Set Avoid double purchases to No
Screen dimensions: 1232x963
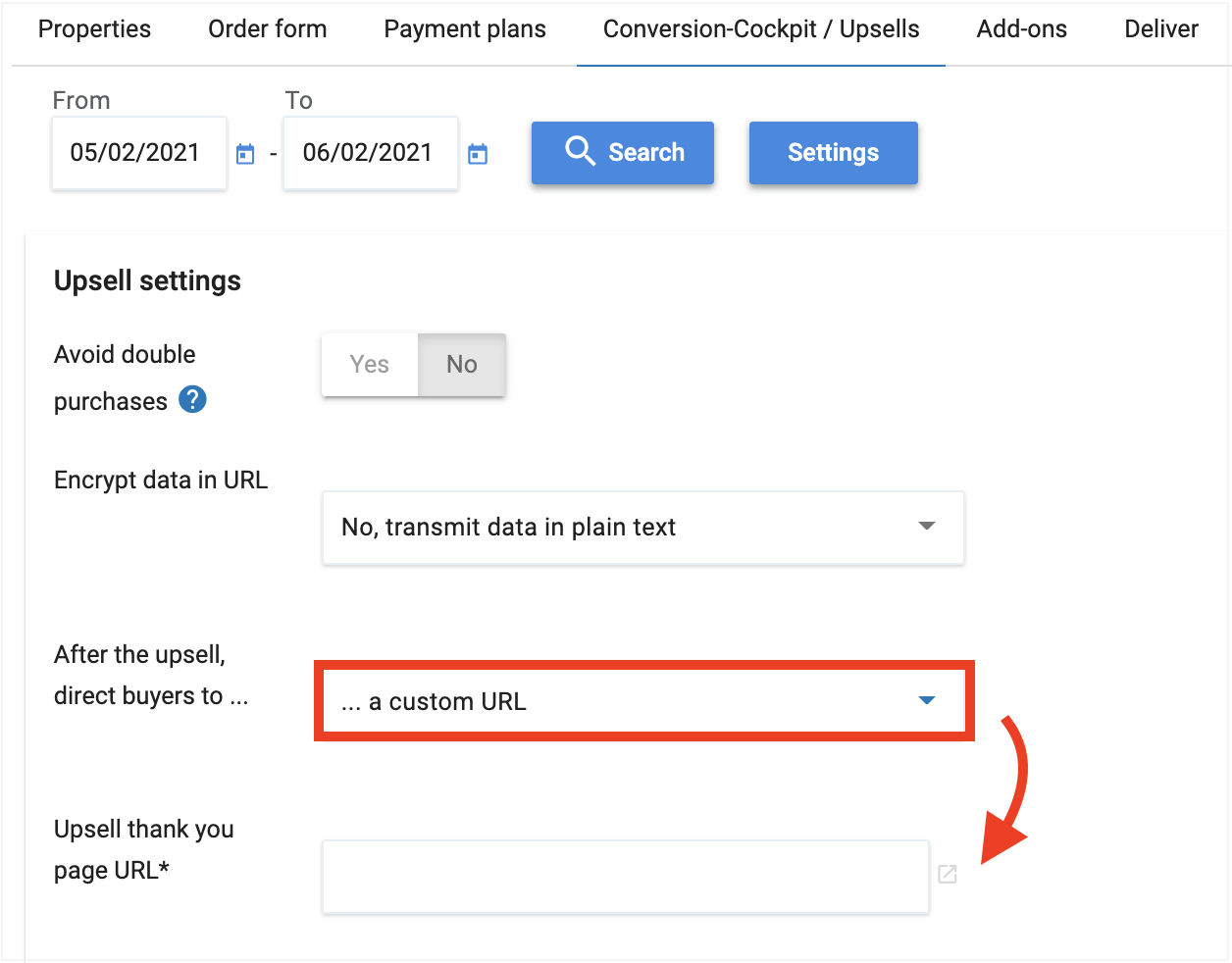click(x=462, y=365)
